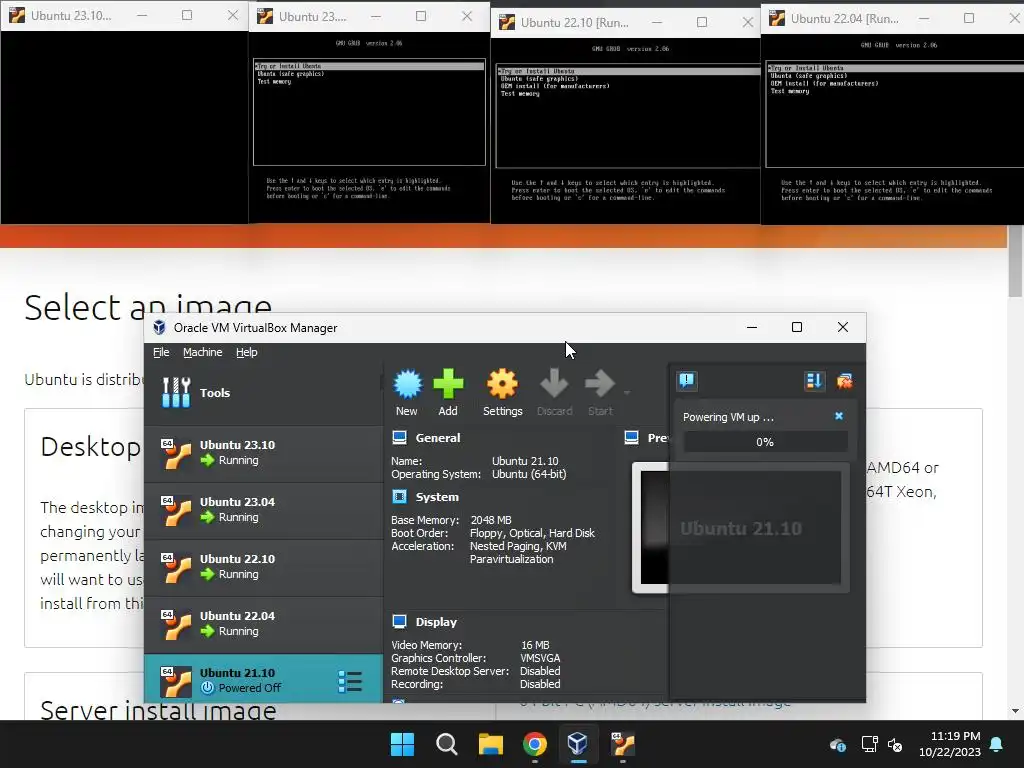The width and height of the screenshot is (1024, 768).
Task: Click the Desktop heading on the webpage
Action: 90,447
